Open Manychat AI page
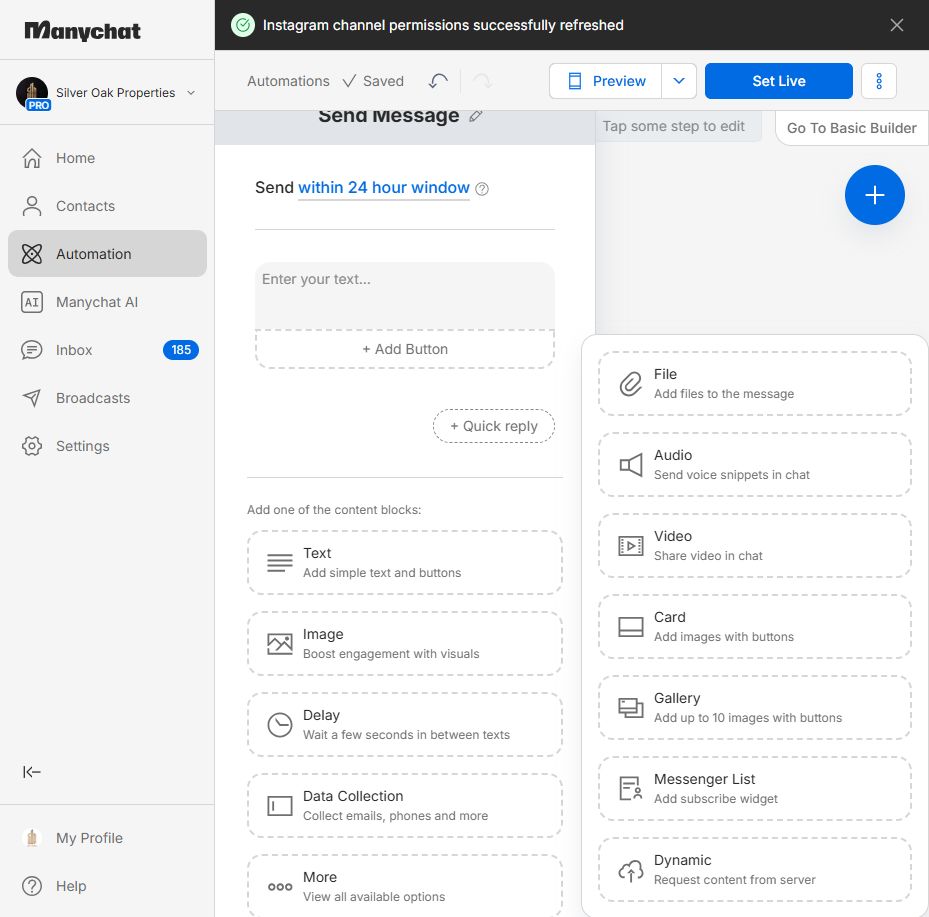The height and width of the screenshot is (917, 929). [x=107, y=302]
